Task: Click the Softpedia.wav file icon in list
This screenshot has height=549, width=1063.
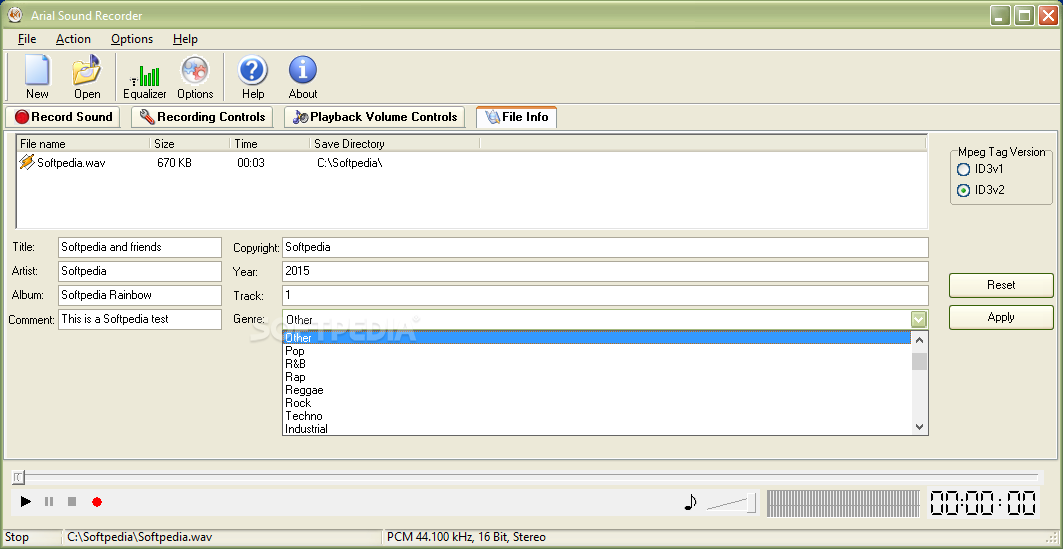Action: click(26, 162)
